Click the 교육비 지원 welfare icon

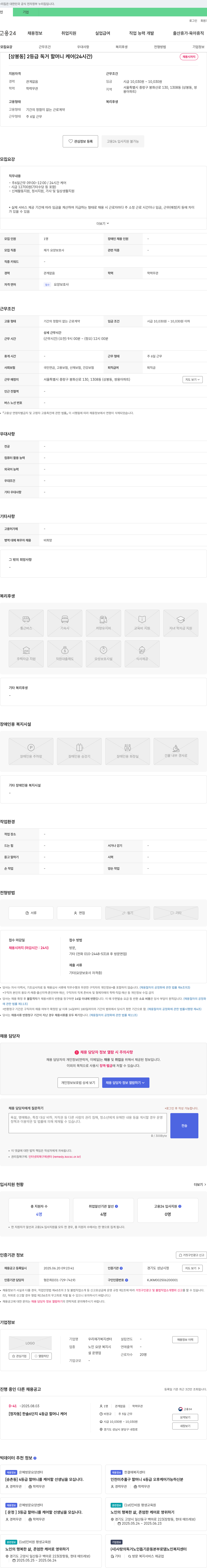coord(142,623)
